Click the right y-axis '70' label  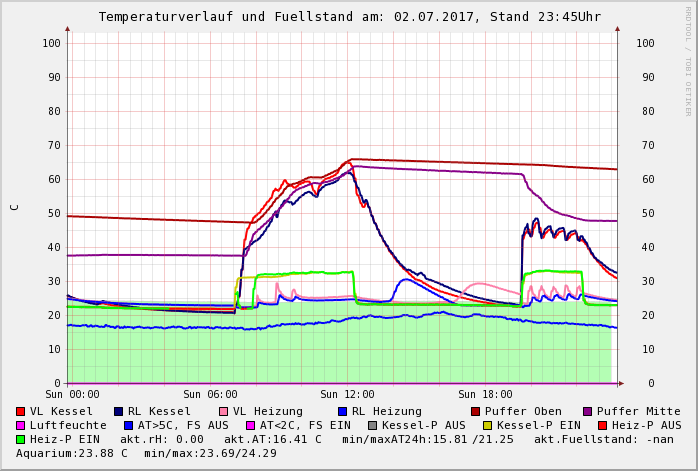pos(648,145)
